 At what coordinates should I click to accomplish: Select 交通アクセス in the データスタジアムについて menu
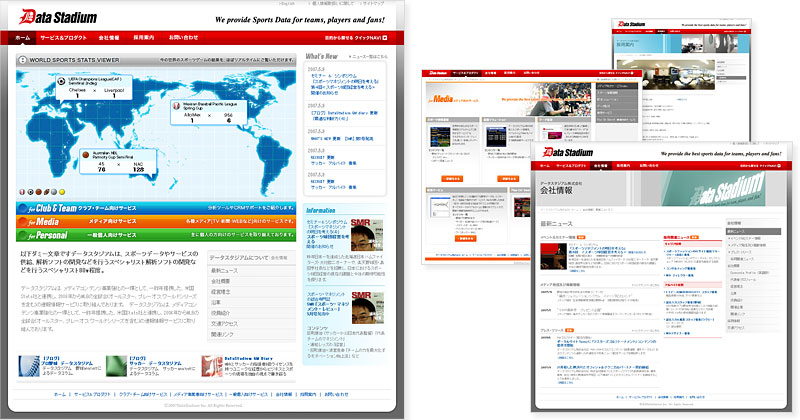[x=252, y=324]
